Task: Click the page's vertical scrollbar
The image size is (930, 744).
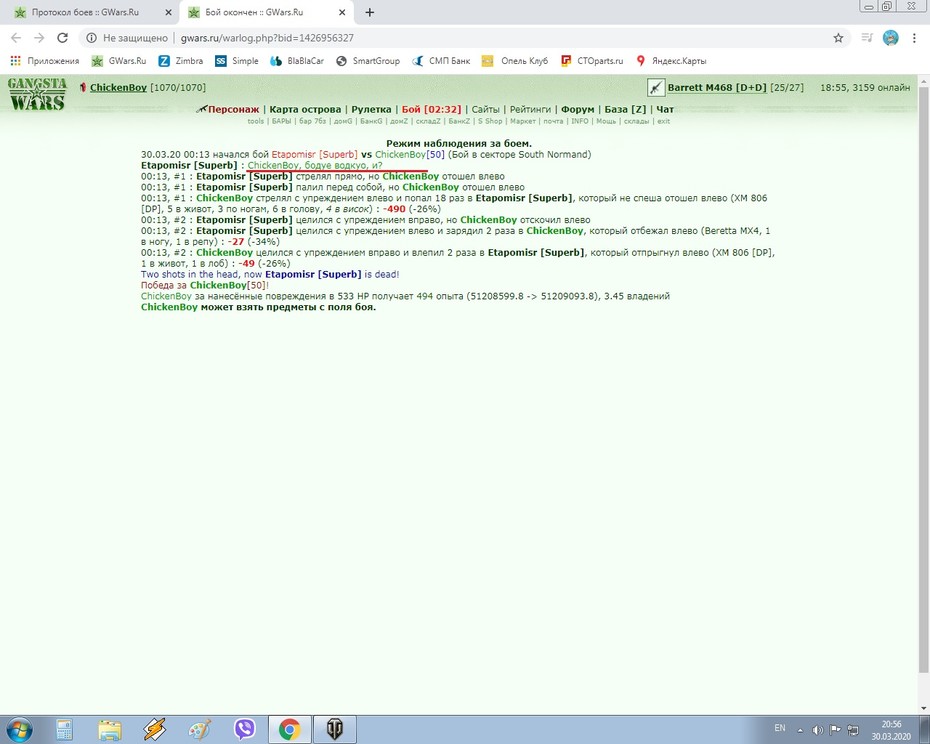Action: [923, 380]
